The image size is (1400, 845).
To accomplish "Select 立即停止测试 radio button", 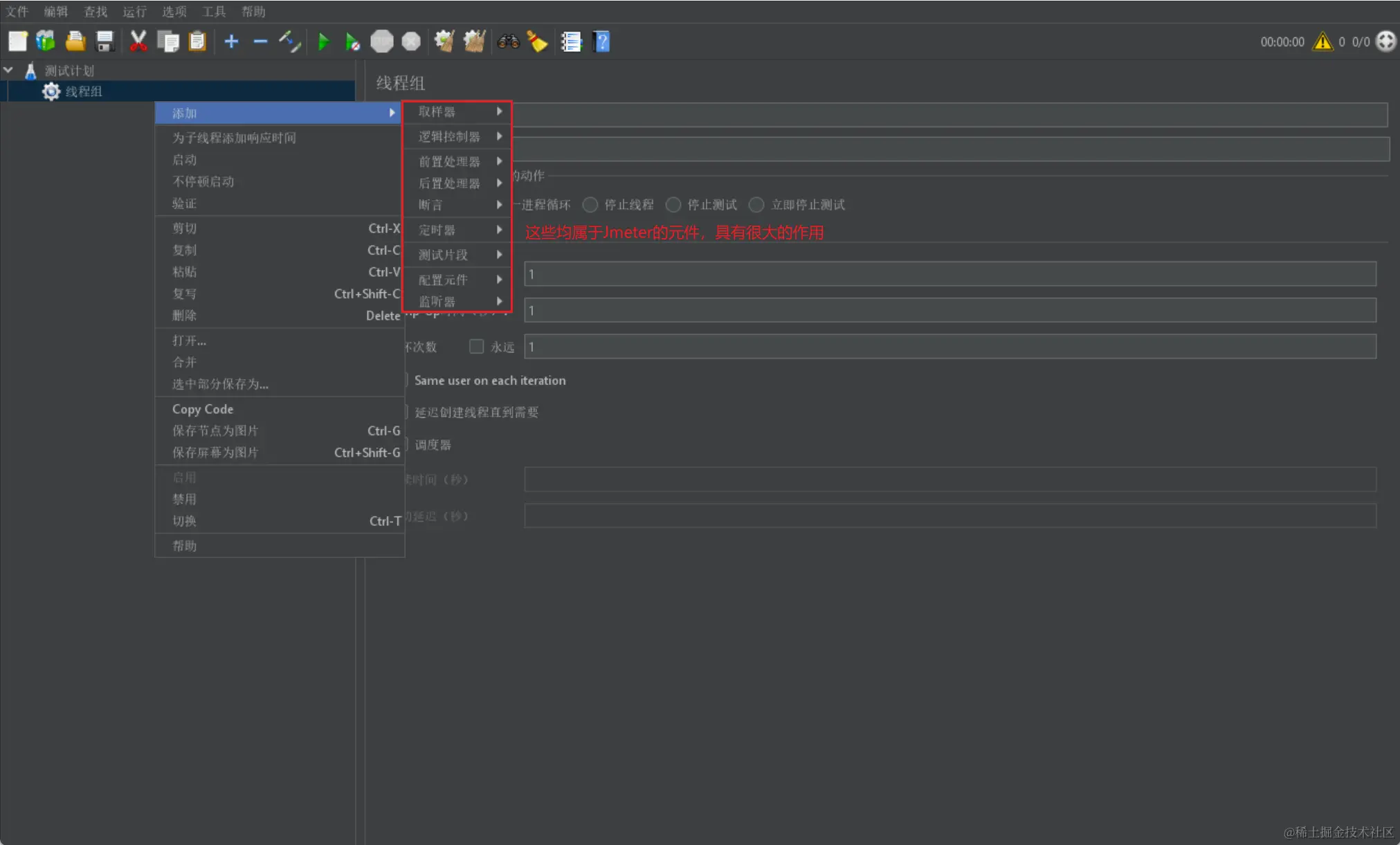I will coord(757,205).
